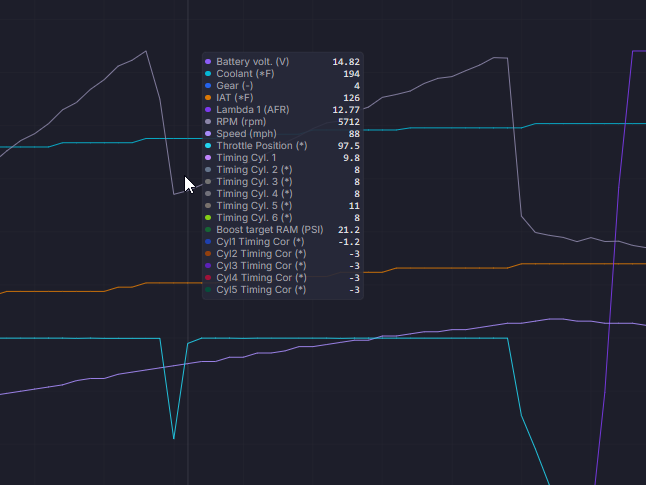Click the Speed (mph) label

click(x=246, y=134)
